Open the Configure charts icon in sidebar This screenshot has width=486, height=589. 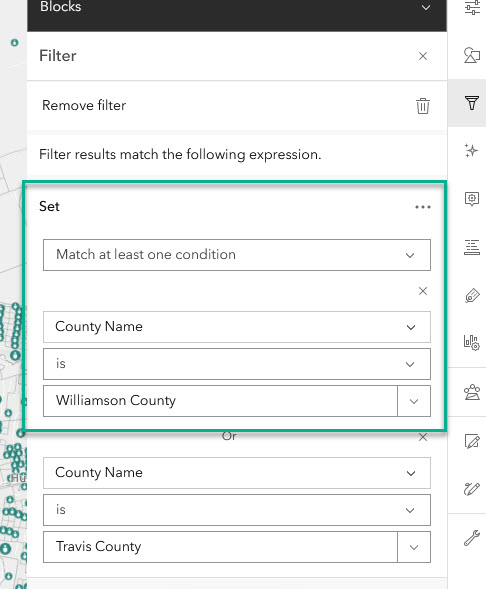tap(472, 343)
